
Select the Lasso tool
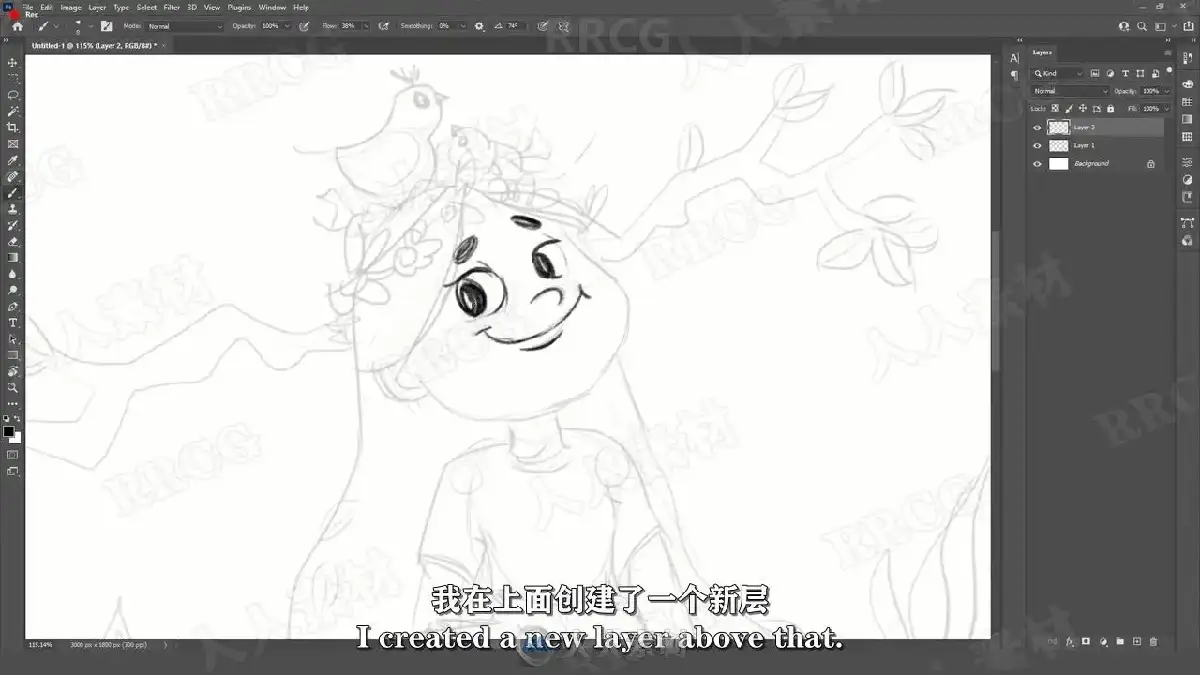pyautogui.click(x=13, y=95)
